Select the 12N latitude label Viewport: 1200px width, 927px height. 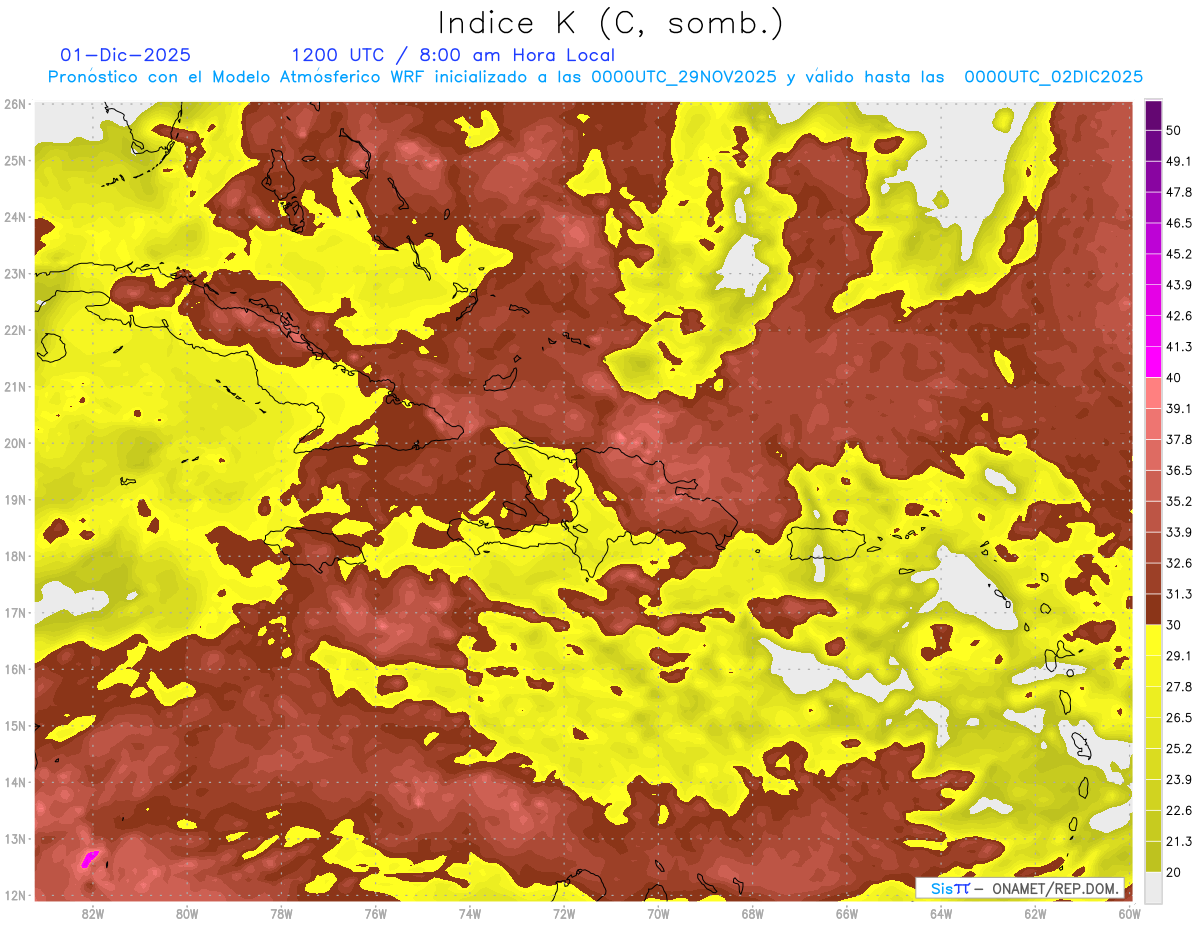(x=15, y=895)
